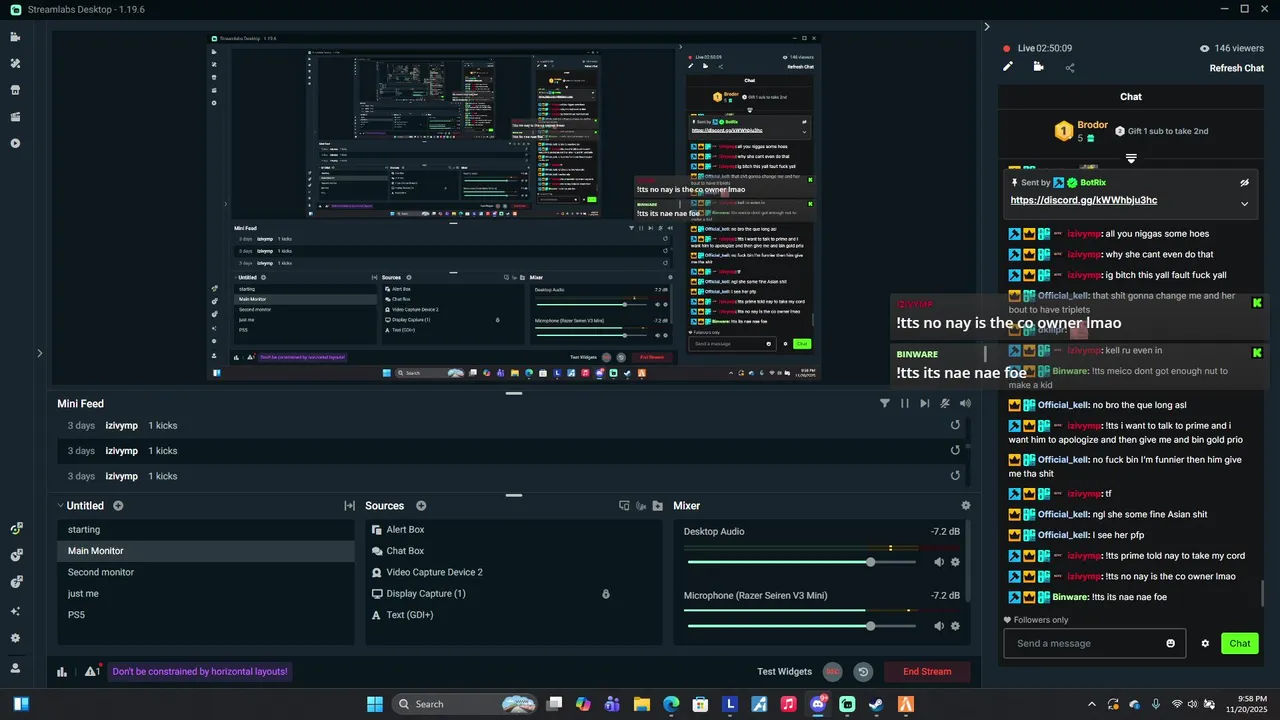Open studio mode icon in Sources header
This screenshot has height=720, width=1280.
(x=624, y=506)
